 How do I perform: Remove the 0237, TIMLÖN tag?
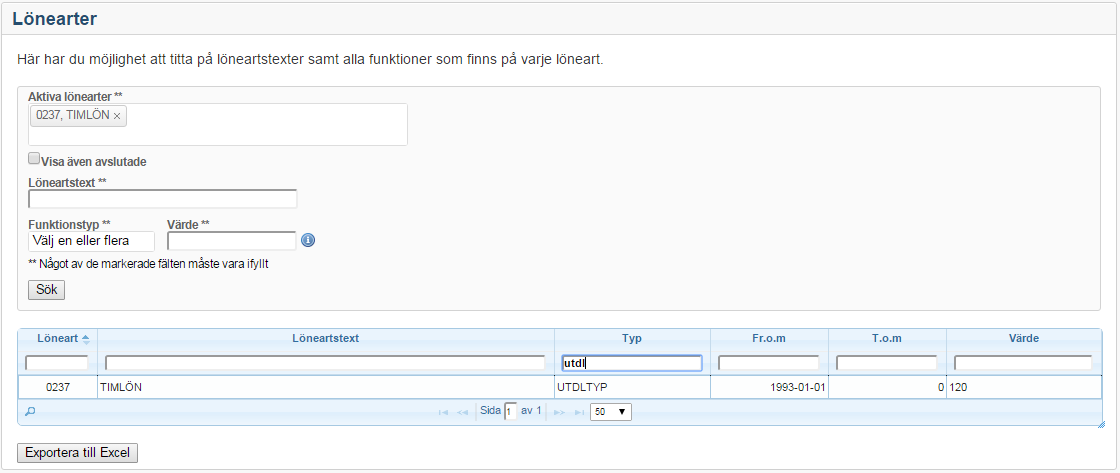tap(116, 116)
